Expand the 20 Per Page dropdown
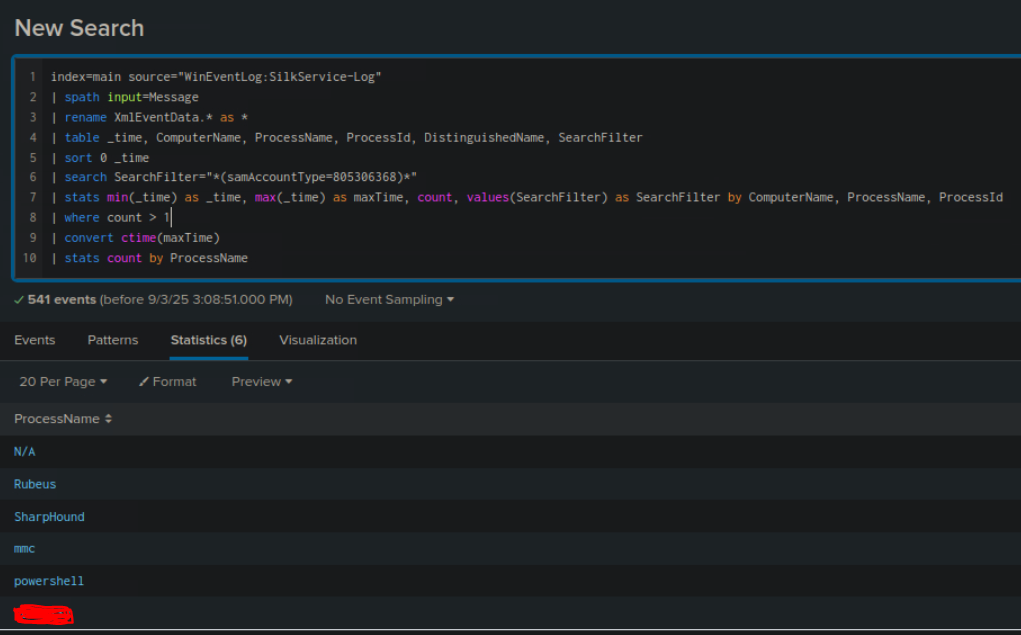Image resolution: width=1021 pixels, height=635 pixels. [x=63, y=382]
